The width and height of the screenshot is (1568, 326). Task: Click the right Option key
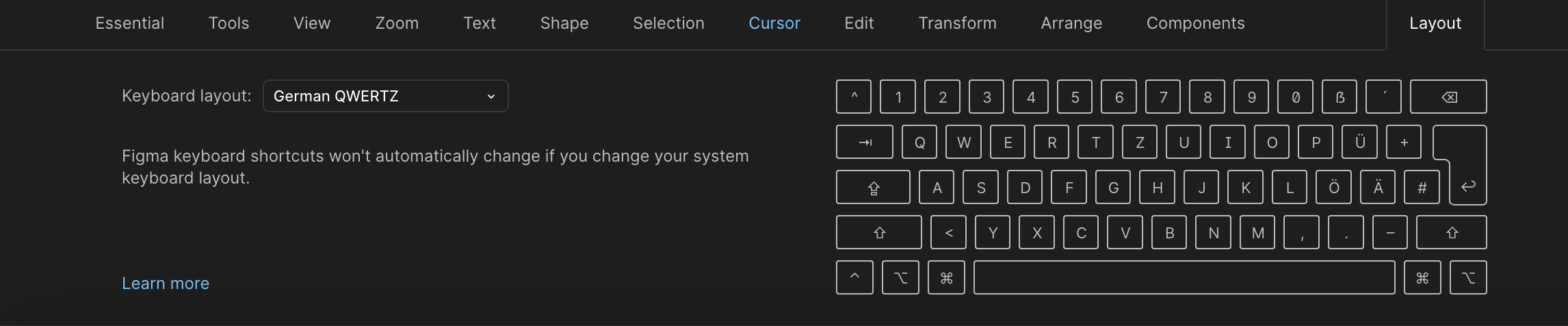tap(1468, 277)
